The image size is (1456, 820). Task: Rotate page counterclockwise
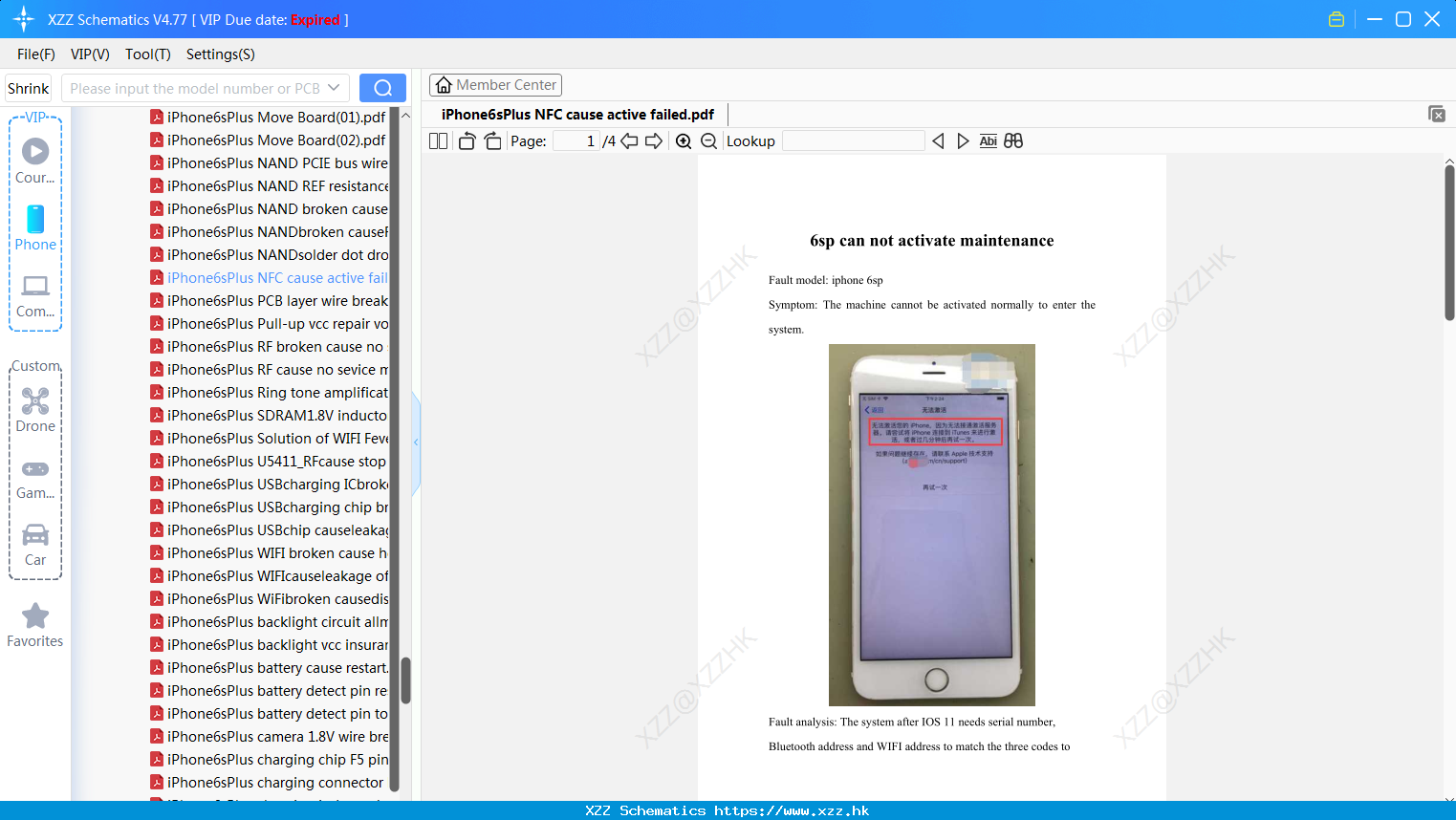point(467,141)
